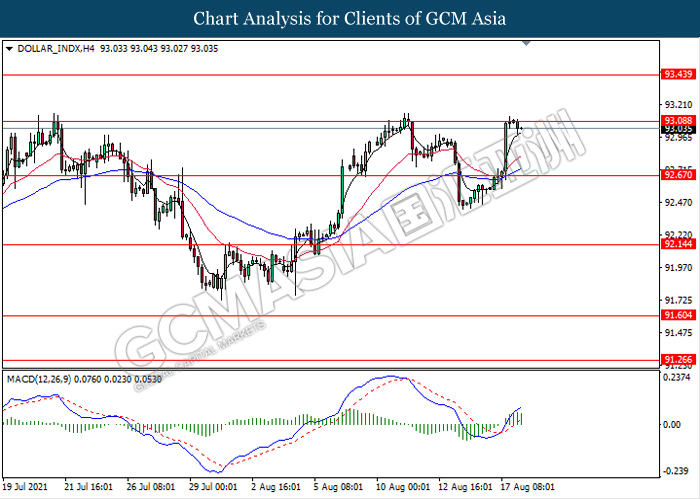Click the 91.970 price axis value
Viewport: 700px width, 500px height.
678,268
